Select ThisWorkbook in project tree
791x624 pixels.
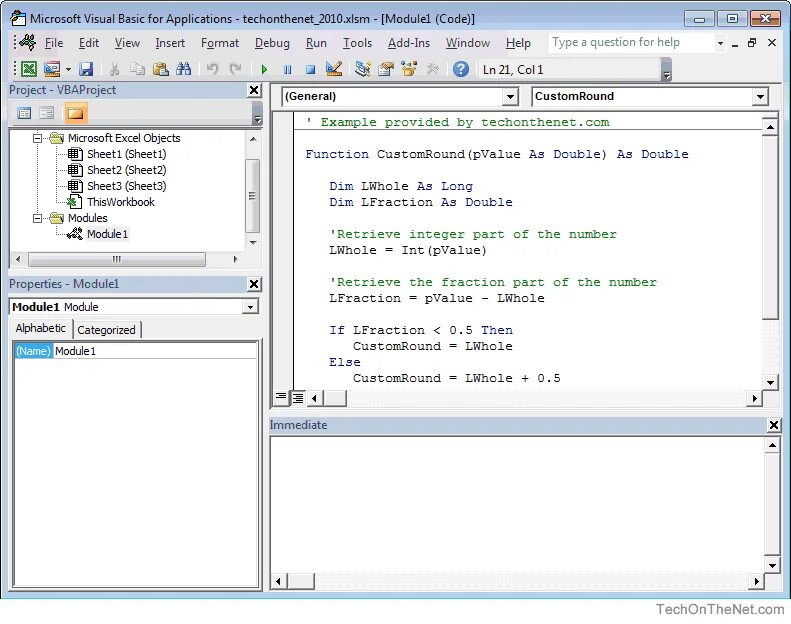pyautogui.click(x=121, y=202)
